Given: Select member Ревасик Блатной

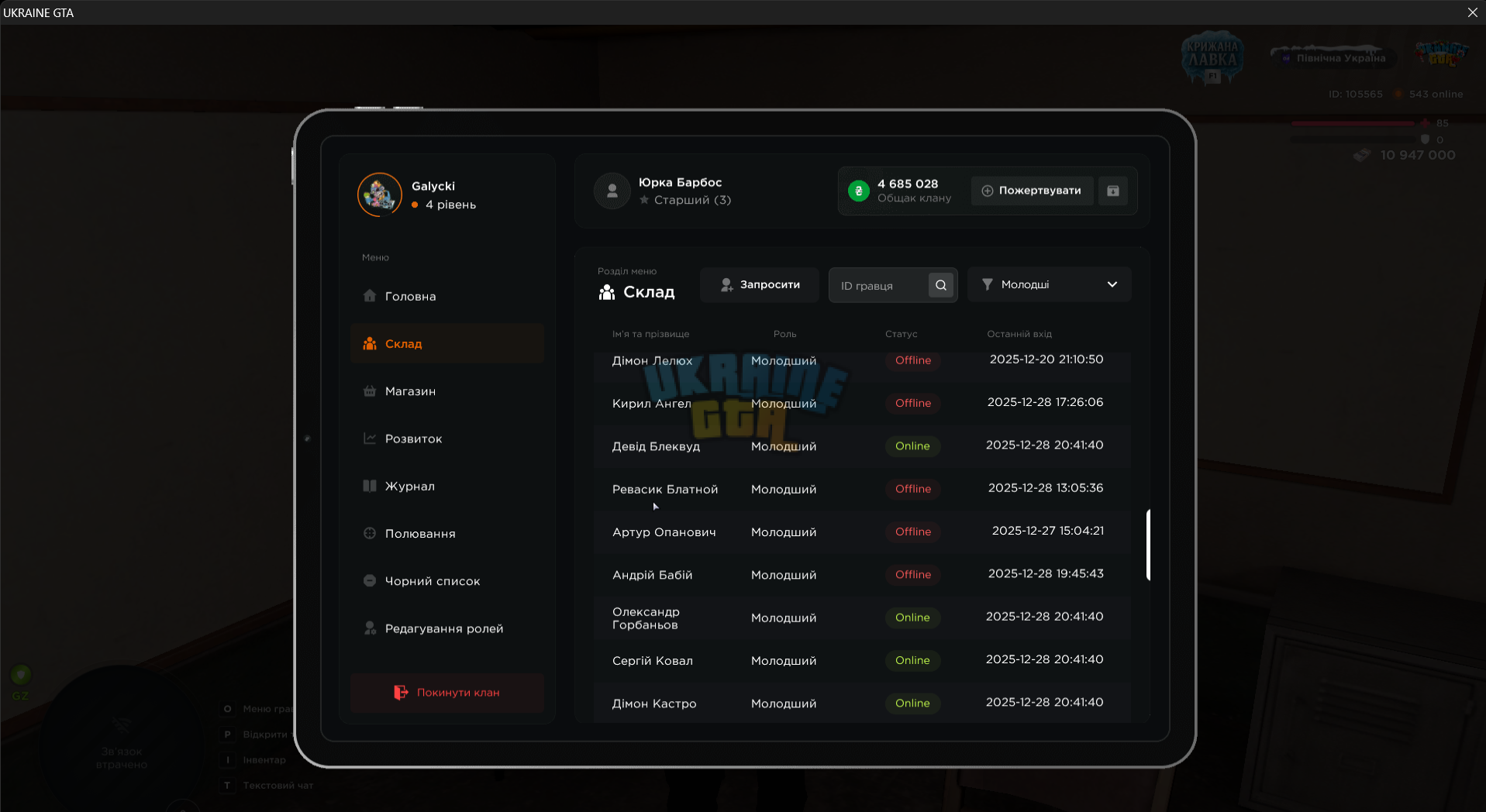Looking at the screenshot, I should coord(862,489).
